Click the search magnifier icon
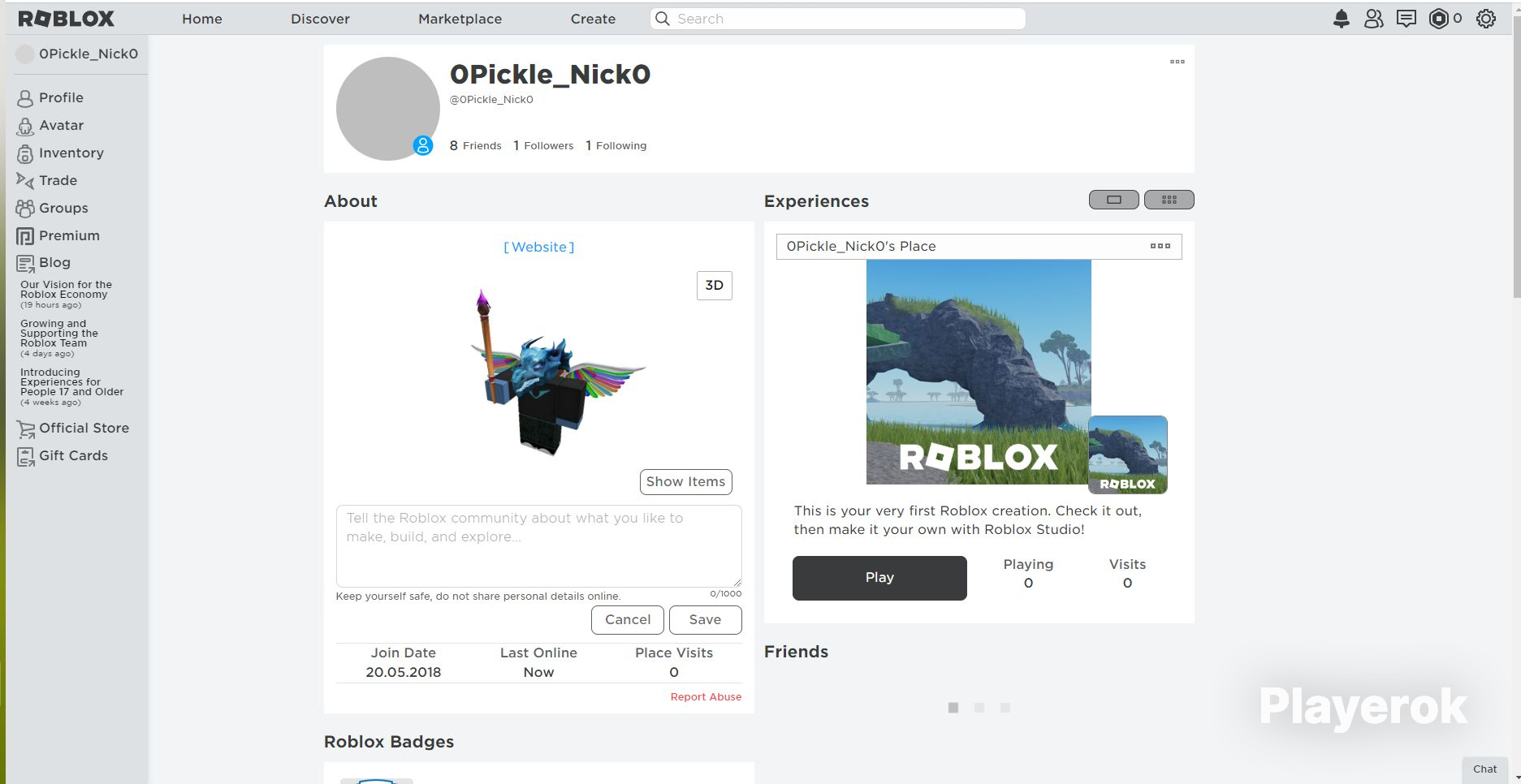 click(663, 19)
